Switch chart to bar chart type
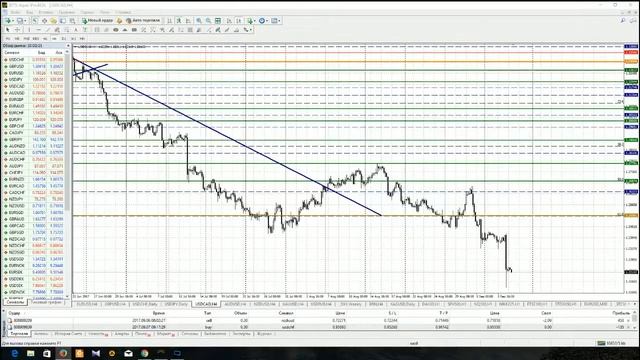This screenshot has height=360, width=640. coord(169,20)
